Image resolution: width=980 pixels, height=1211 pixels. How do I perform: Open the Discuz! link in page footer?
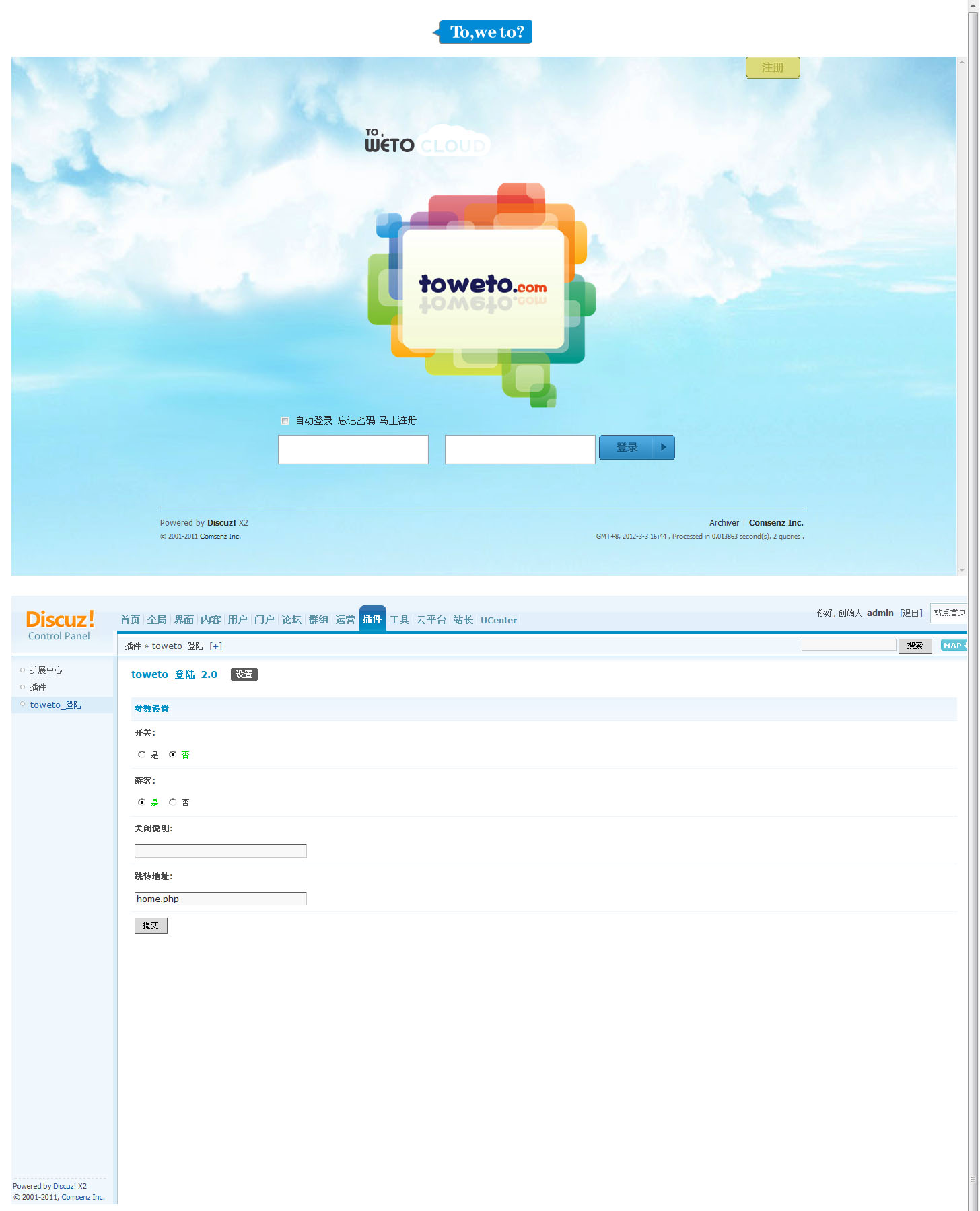221,523
